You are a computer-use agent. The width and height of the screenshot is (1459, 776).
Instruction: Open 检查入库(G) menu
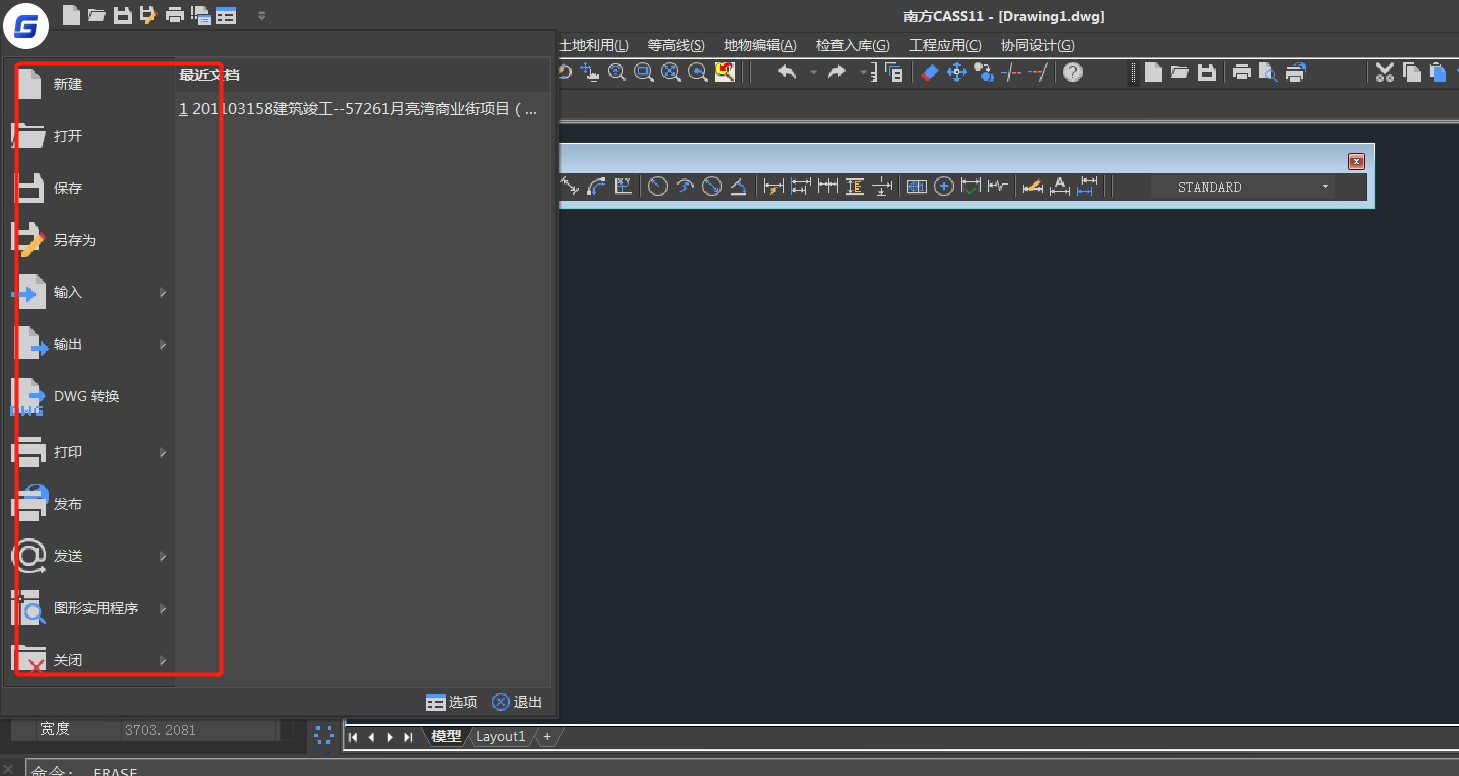click(853, 45)
